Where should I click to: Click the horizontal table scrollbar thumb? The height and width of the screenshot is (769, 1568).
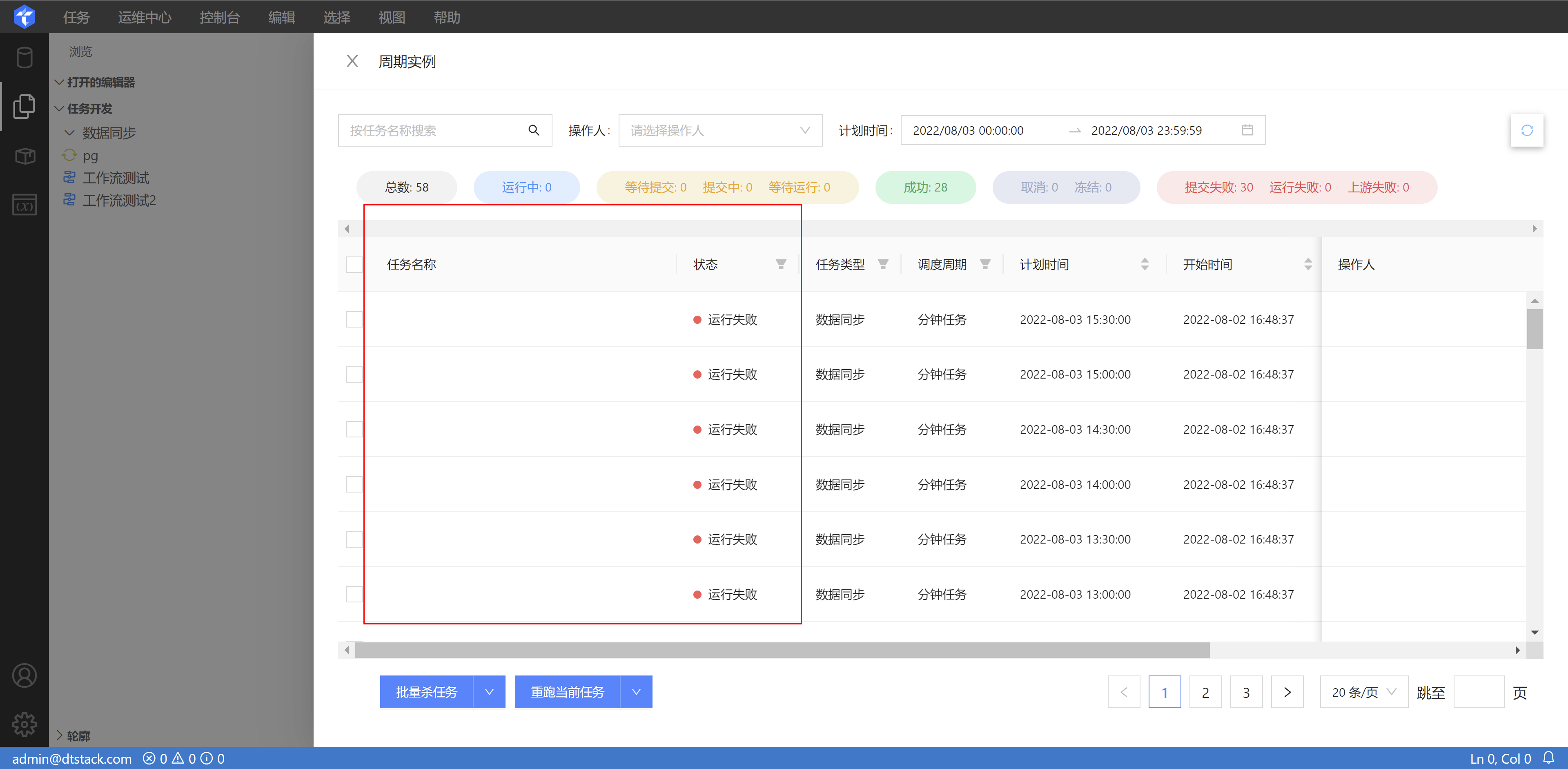point(782,650)
